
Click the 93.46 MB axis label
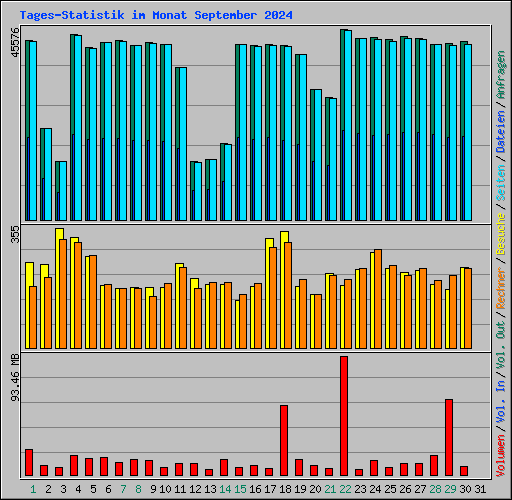coord(15,378)
